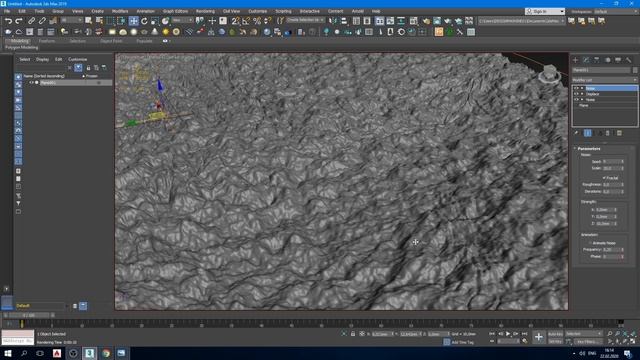Open Windows Start menu
Image resolution: width=640 pixels, height=360 pixels.
click(x=7, y=353)
